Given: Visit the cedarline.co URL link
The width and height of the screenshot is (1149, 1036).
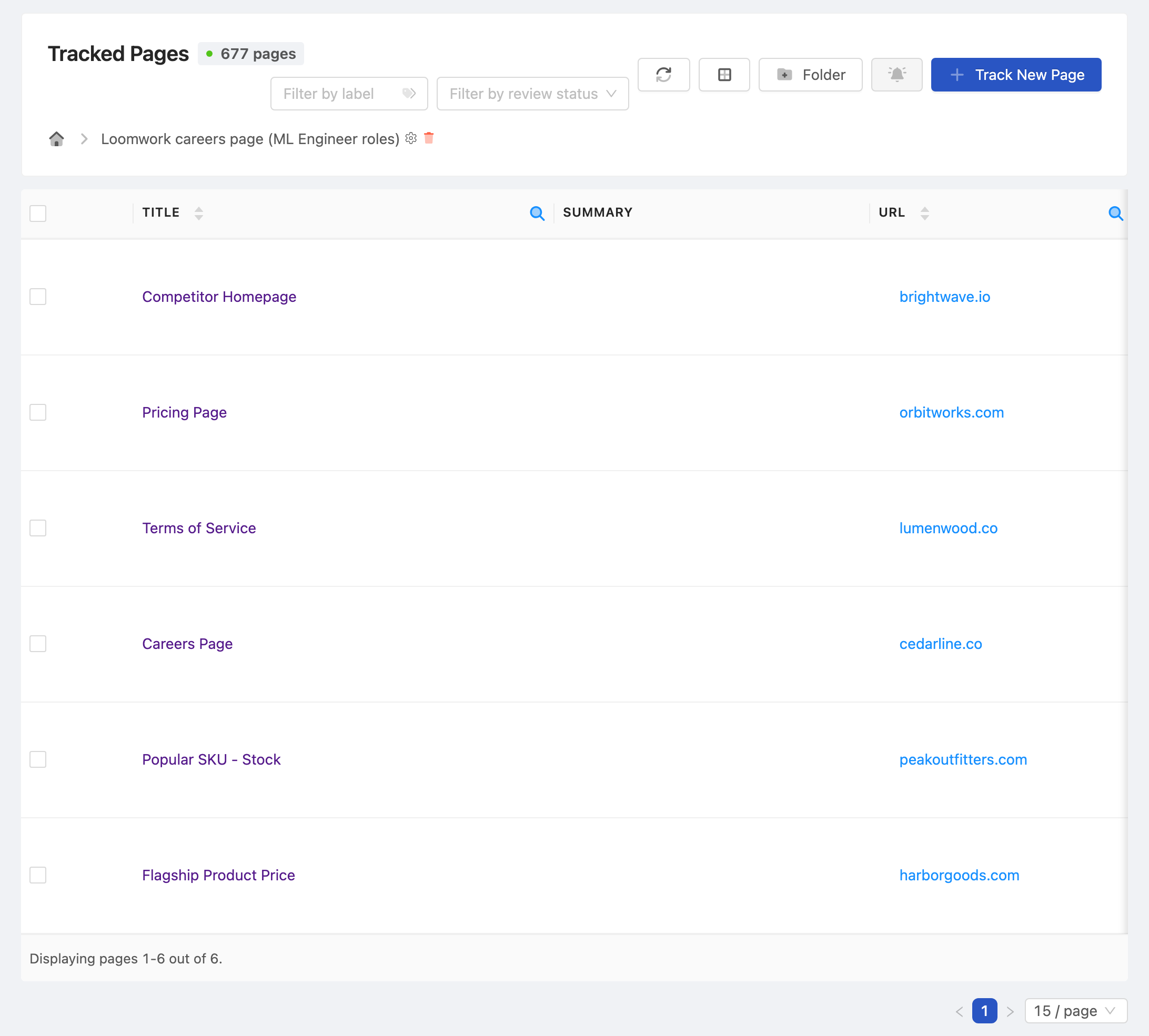Looking at the screenshot, I should tap(941, 644).
